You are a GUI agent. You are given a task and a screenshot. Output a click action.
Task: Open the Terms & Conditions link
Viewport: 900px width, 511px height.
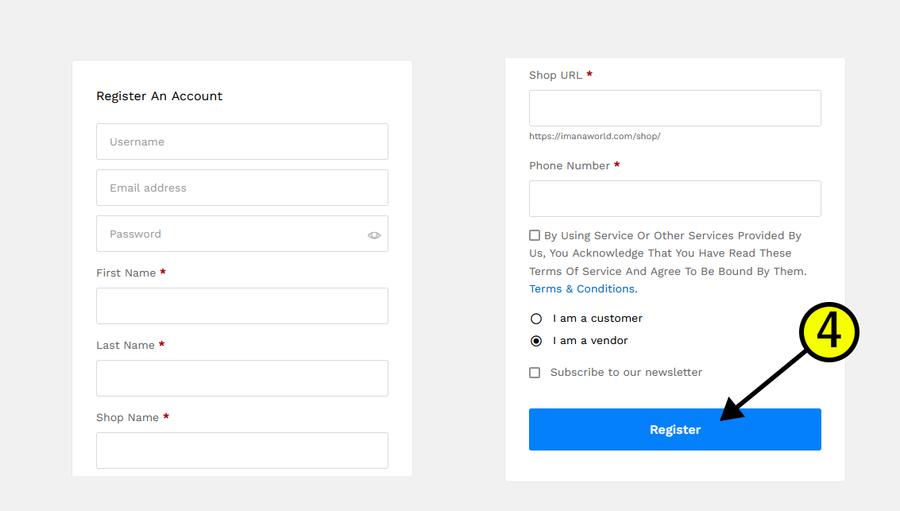click(583, 289)
